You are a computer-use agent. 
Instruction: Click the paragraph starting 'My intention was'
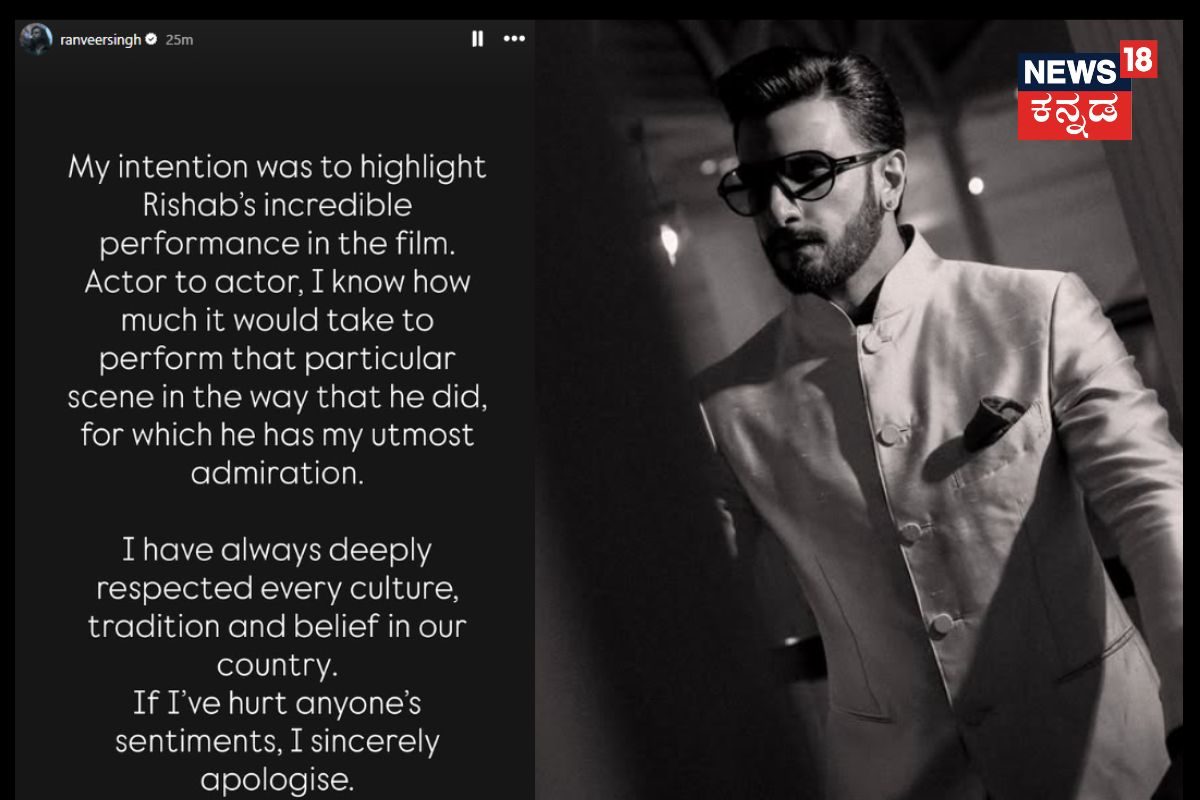point(277,320)
